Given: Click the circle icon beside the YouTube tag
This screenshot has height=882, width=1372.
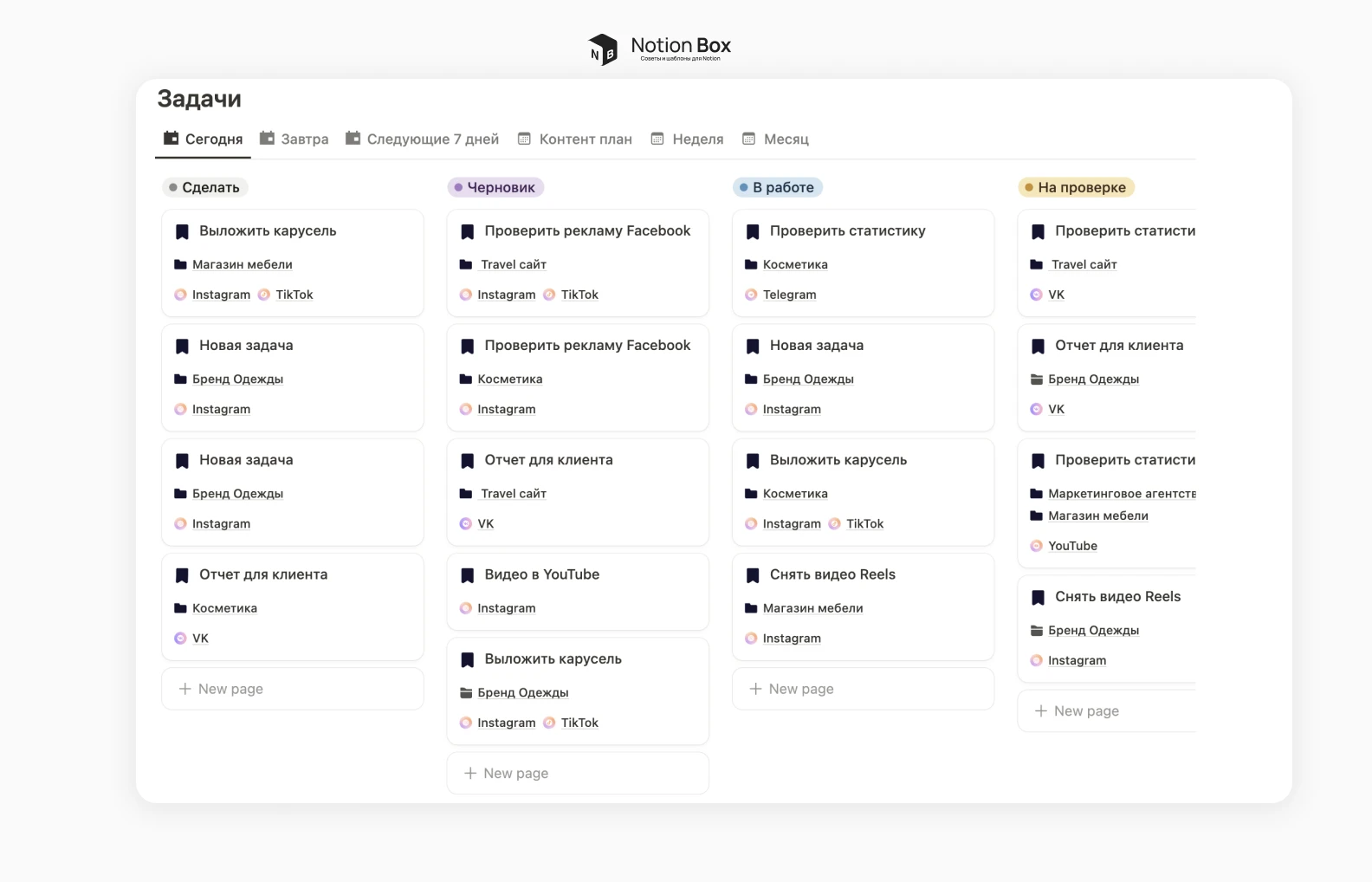Looking at the screenshot, I should click(1036, 546).
